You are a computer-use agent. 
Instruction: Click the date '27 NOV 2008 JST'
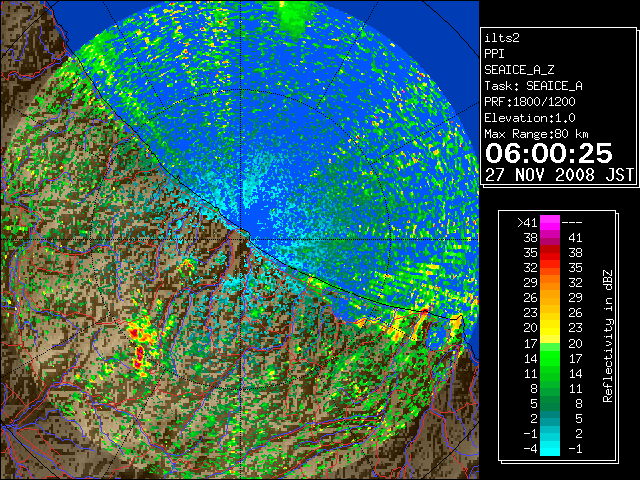(559, 175)
